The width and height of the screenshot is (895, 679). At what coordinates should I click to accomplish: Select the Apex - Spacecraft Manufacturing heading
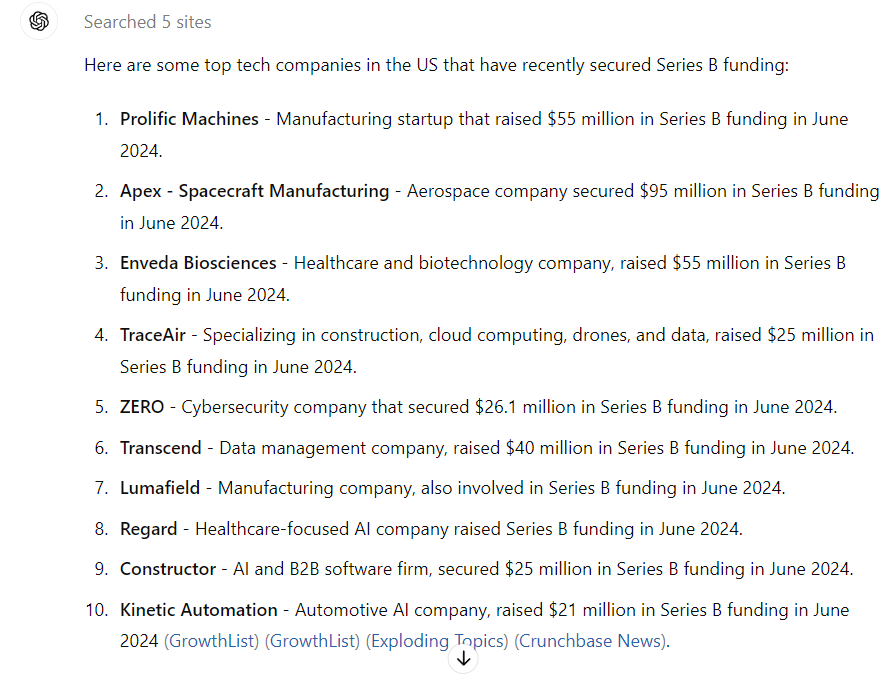[254, 191]
